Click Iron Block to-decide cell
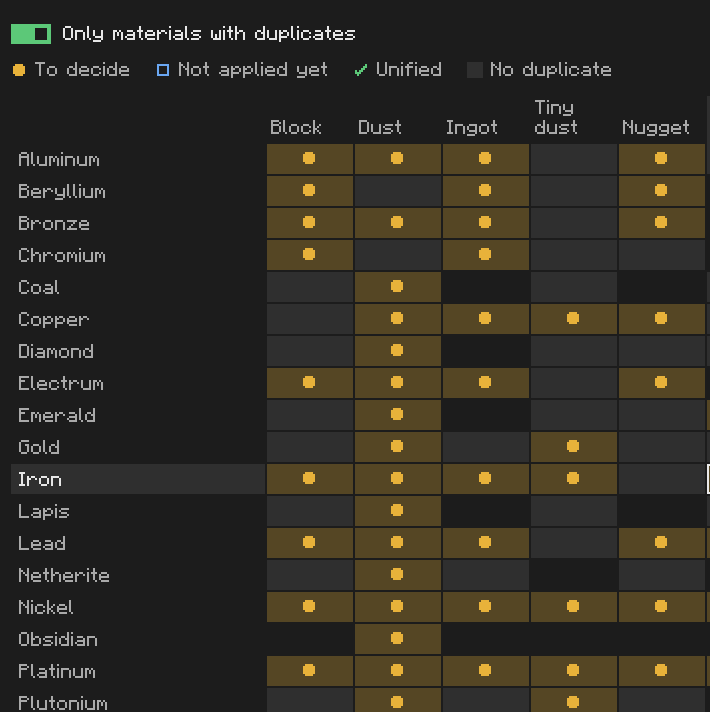This screenshot has width=710, height=712. pos(310,479)
